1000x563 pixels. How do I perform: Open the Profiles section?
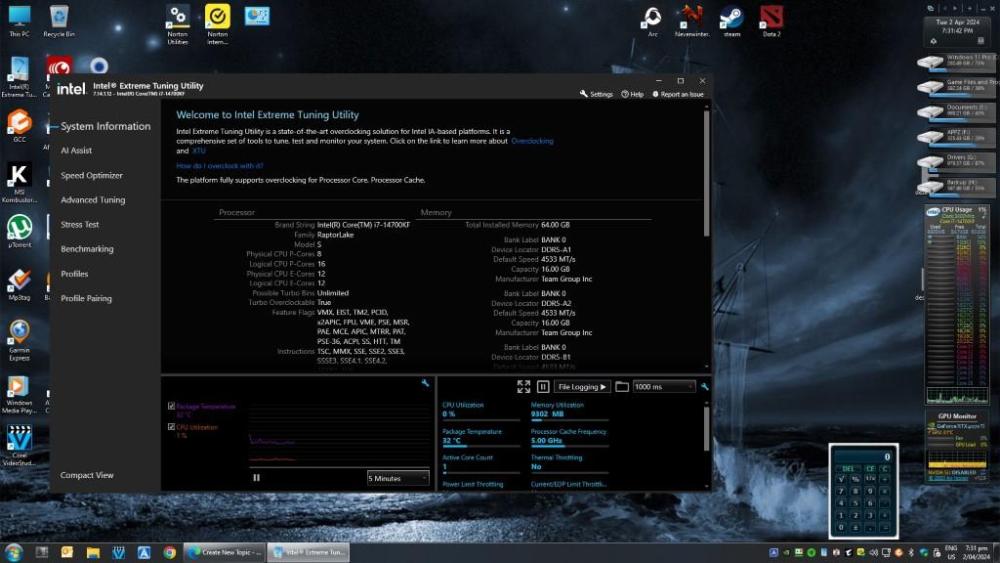[x=75, y=274]
